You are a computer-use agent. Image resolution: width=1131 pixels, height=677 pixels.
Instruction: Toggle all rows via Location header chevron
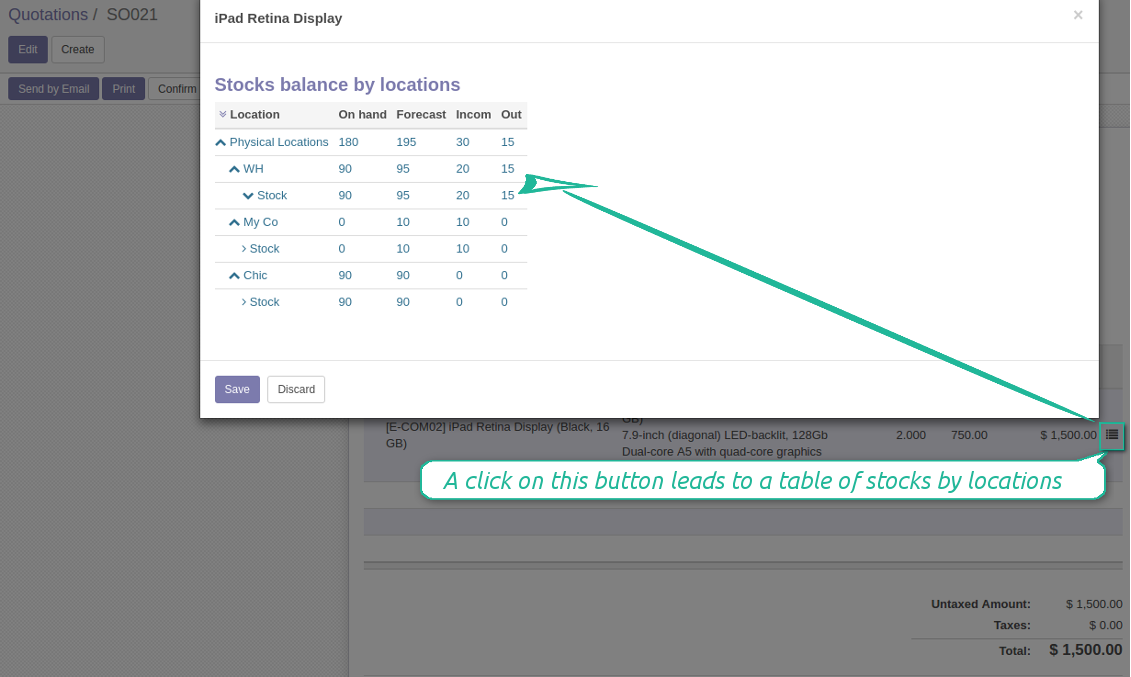coord(223,115)
